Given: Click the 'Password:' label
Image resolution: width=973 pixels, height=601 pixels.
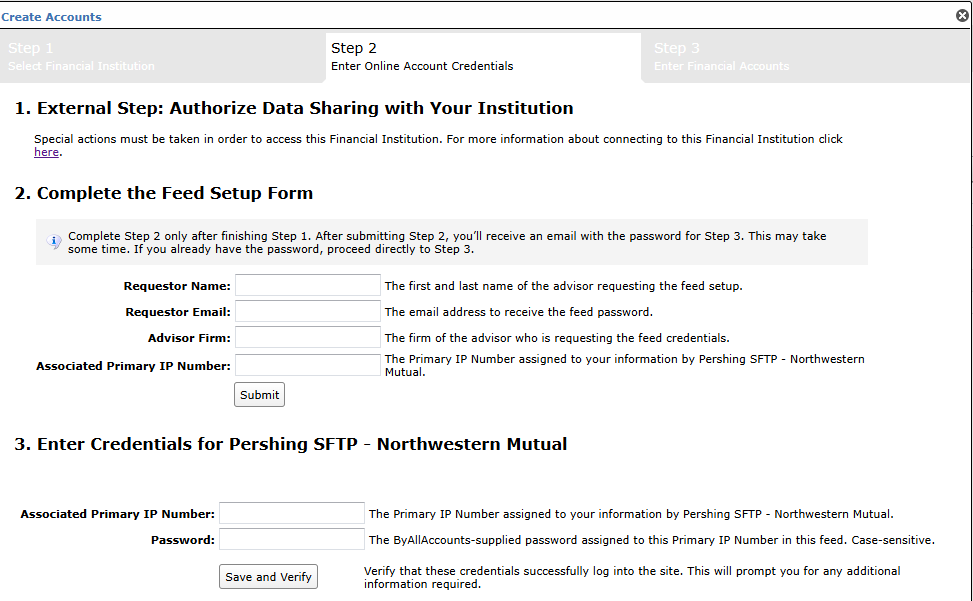Looking at the screenshot, I should coord(183,540).
